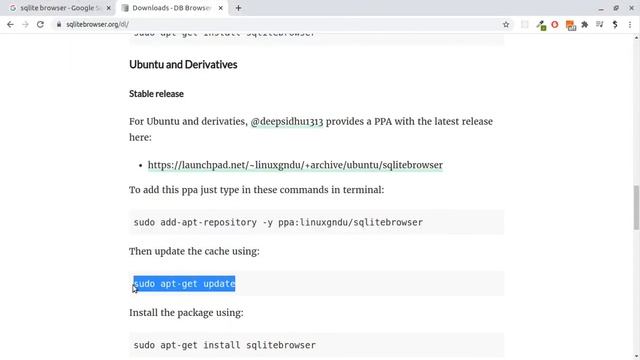Click the browser forward arrow
Viewport: 640px width, 360px height.
tap(25, 24)
